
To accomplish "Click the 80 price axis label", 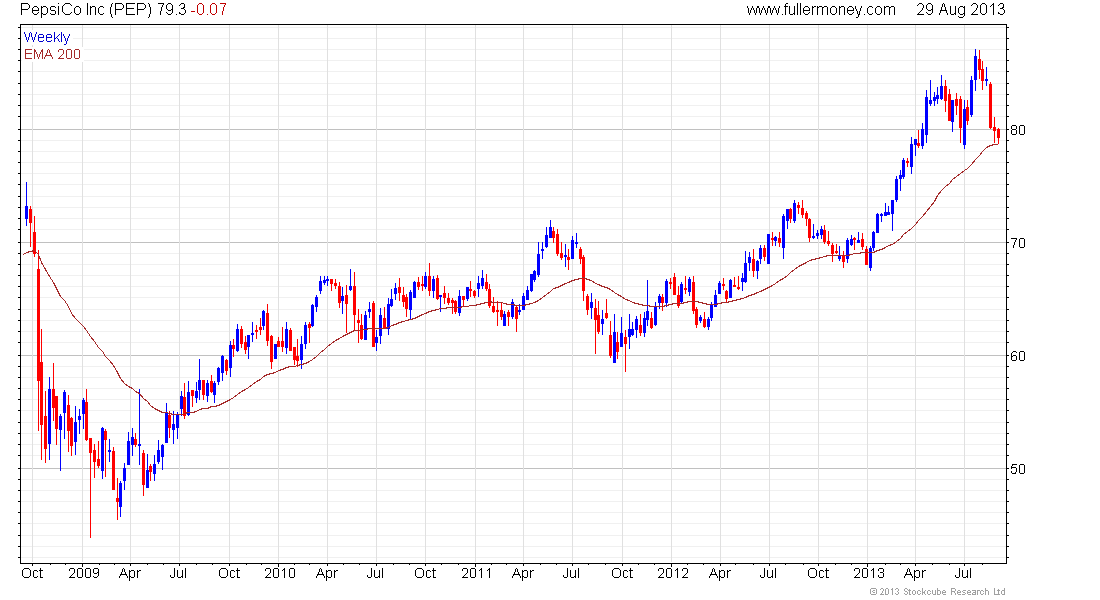I will pos(1018,130).
